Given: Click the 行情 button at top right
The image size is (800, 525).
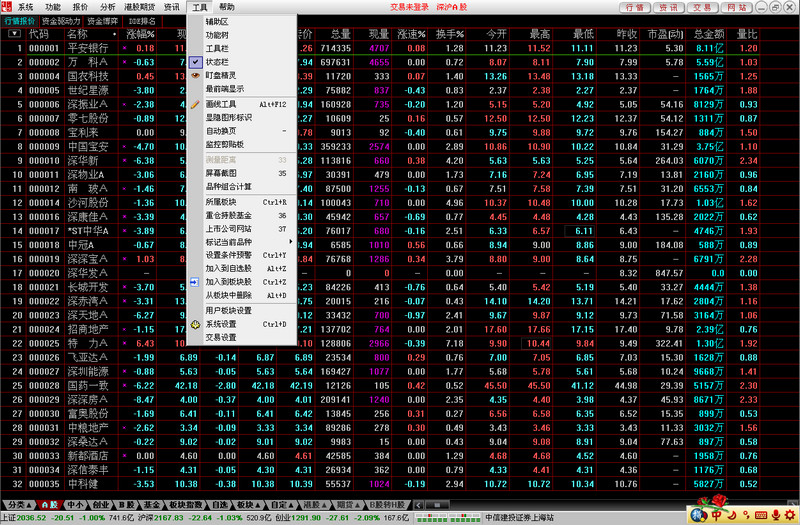Looking at the screenshot, I should click(x=635, y=7).
